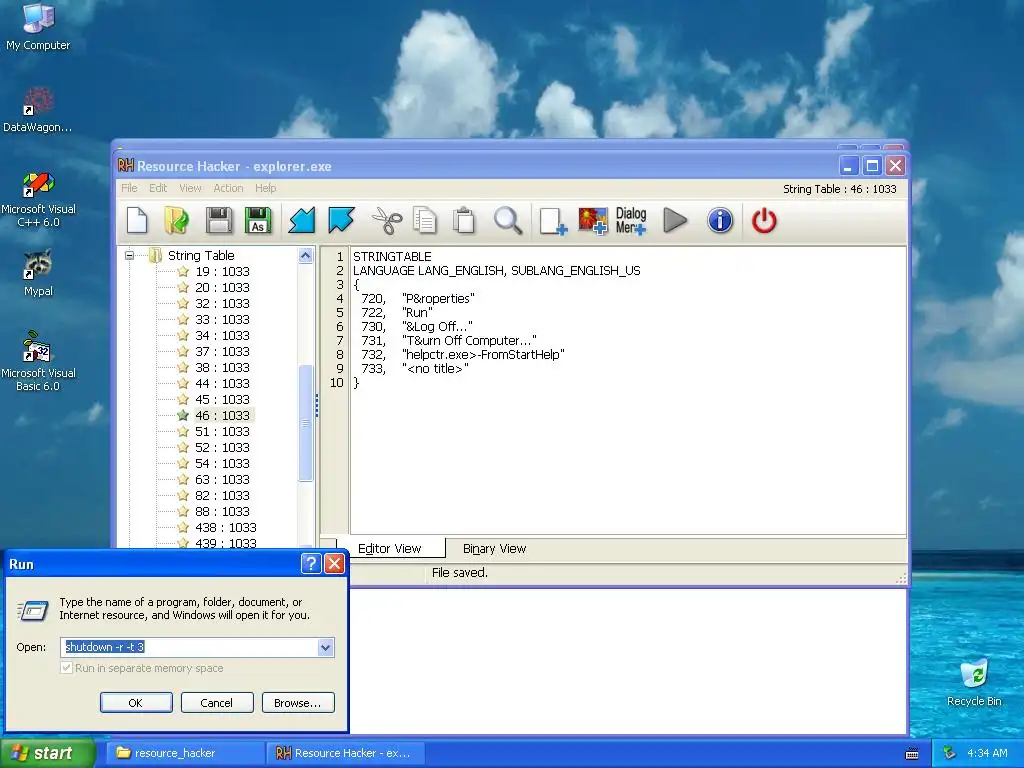Click Resource Hacker taskbar button
Screen dimensions: 1024x768
click(x=346, y=753)
